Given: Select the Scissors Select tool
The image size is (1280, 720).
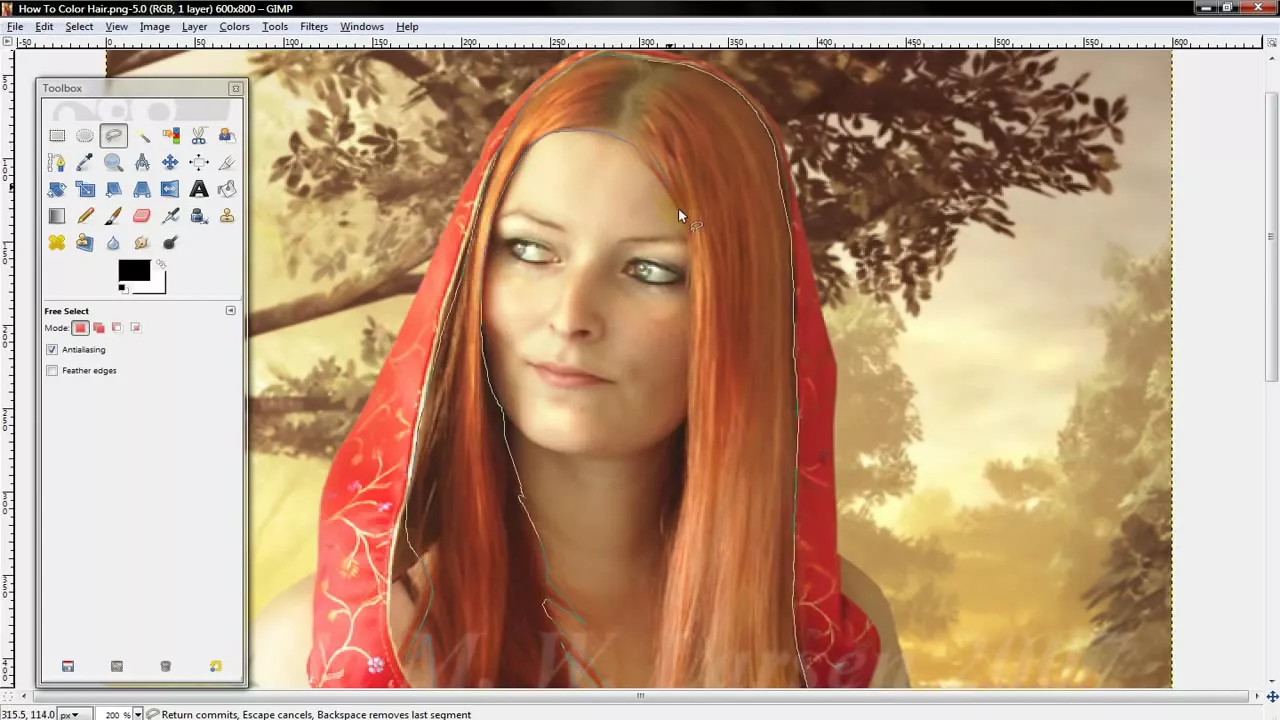Looking at the screenshot, I should [198, 135].
